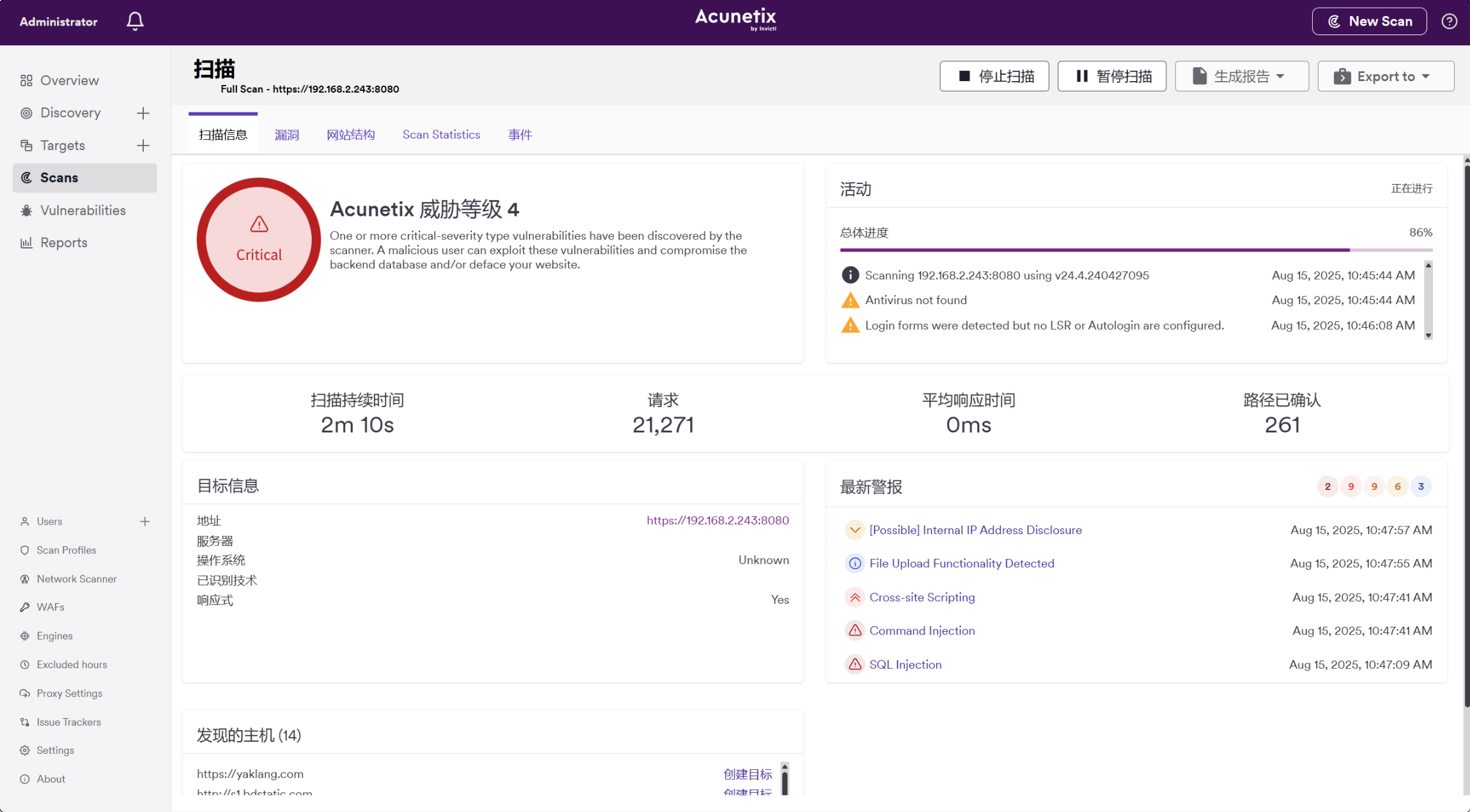Filter alerts by the informational count badge 3
Viewport: 1470px width, 812px height.
(x=1421, y=487)
